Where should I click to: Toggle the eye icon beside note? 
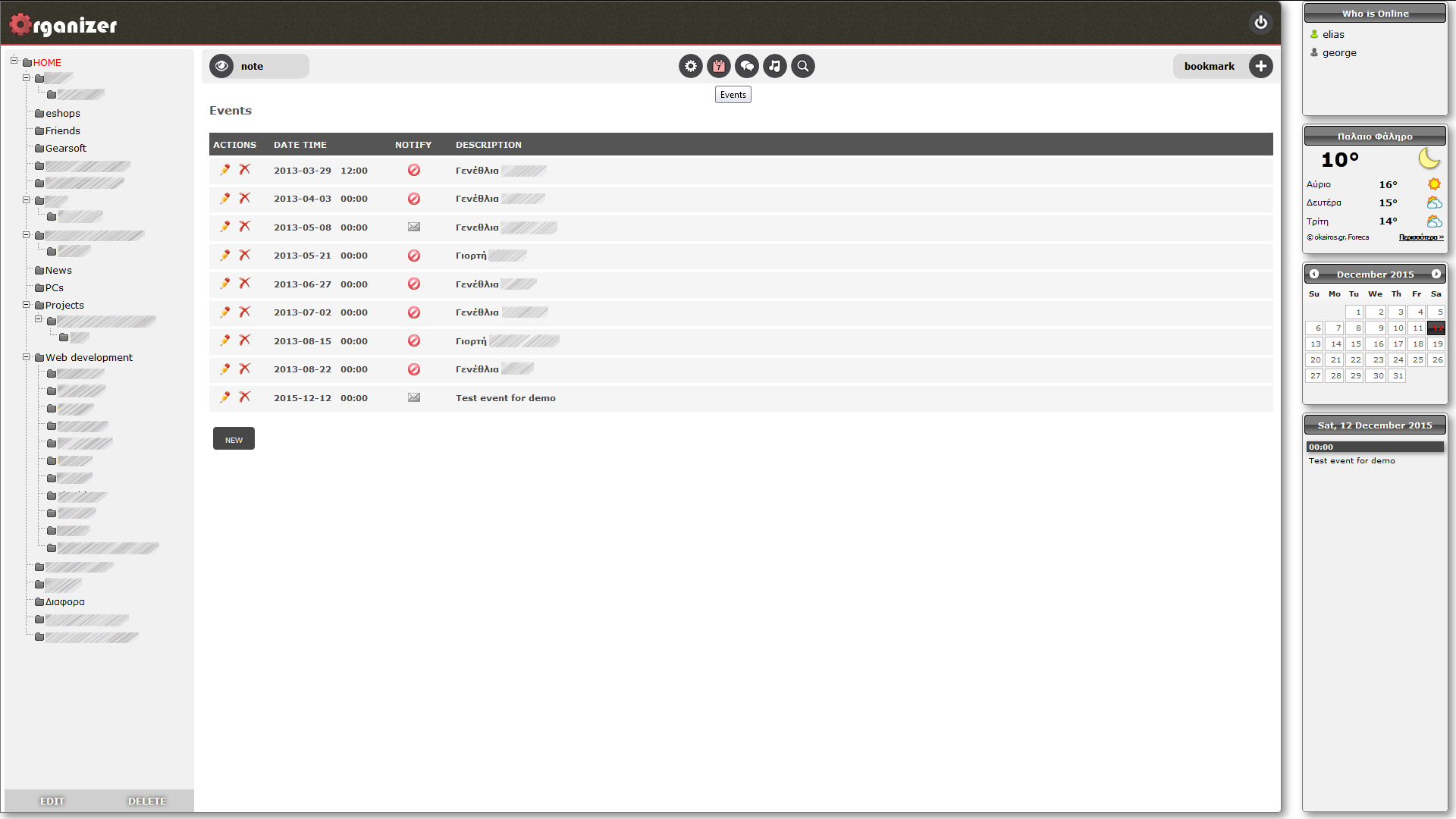(x=221, y=66)
